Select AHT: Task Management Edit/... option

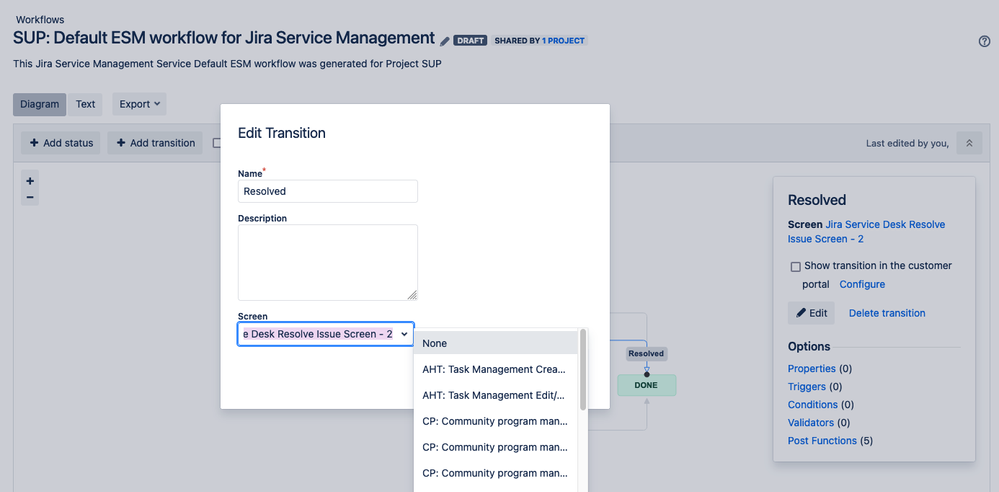click(496, 395)
